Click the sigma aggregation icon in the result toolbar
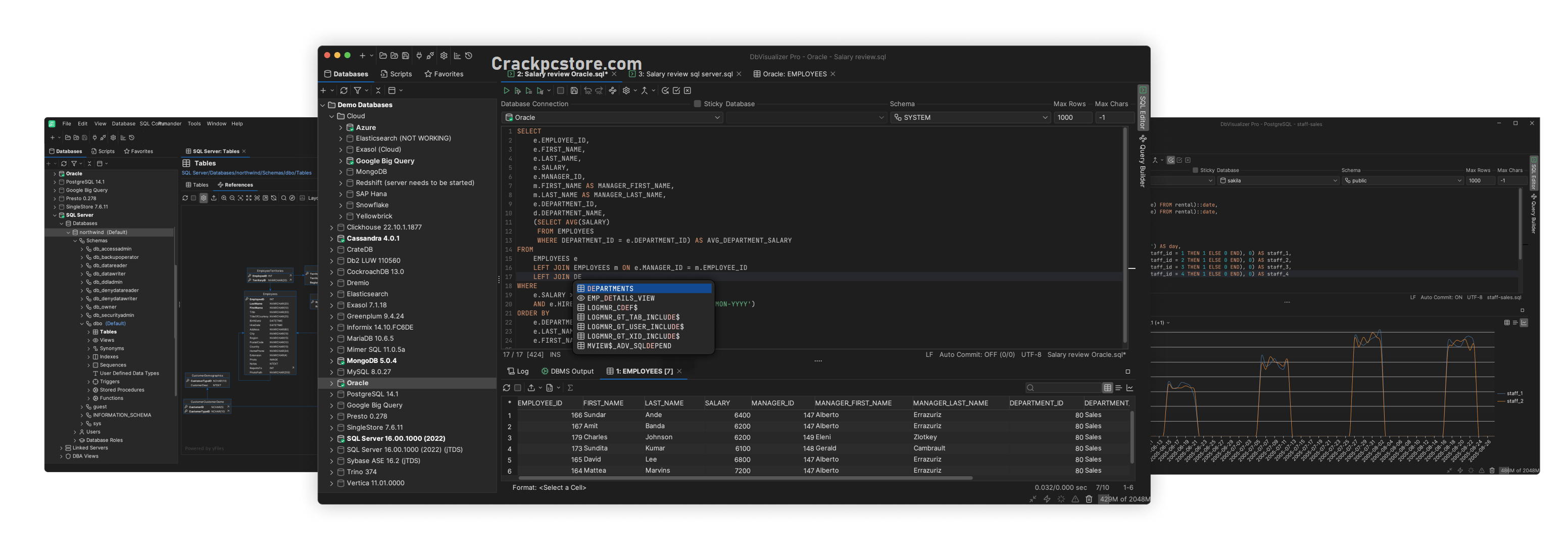 570,388
